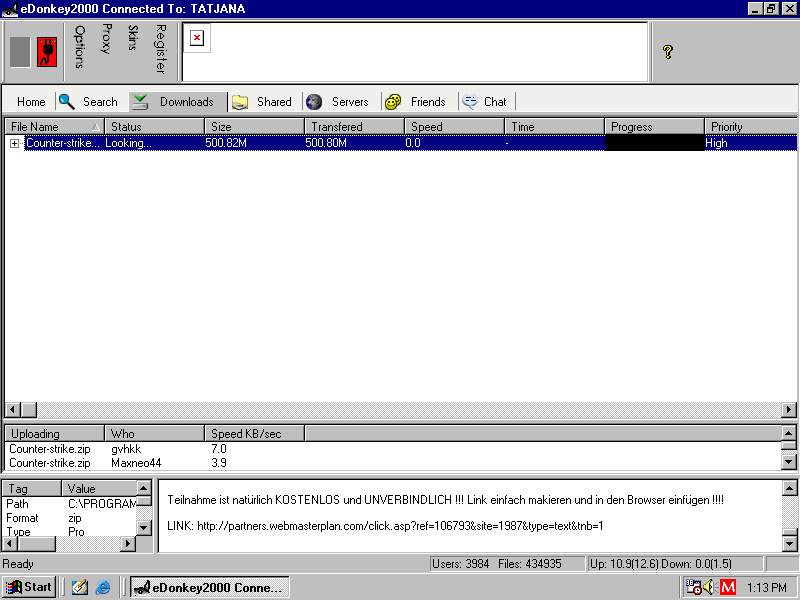Click the partners.webmasterplan.com link text

click(400, 526)
